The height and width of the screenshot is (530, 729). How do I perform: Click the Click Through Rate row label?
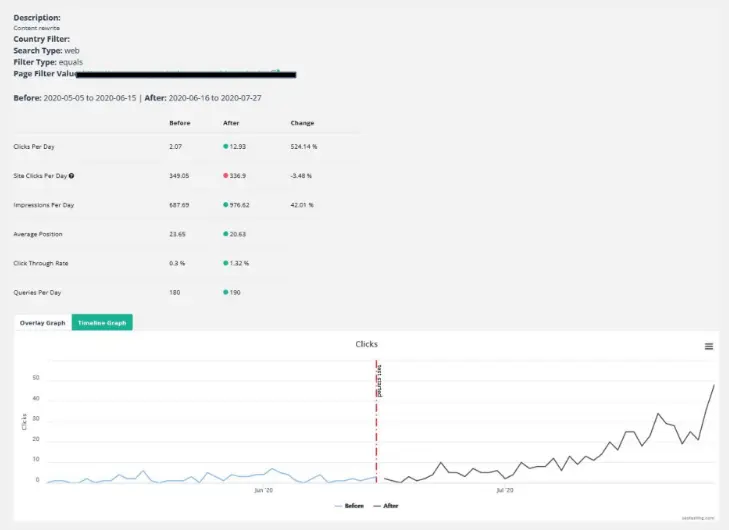click(40, 263)
